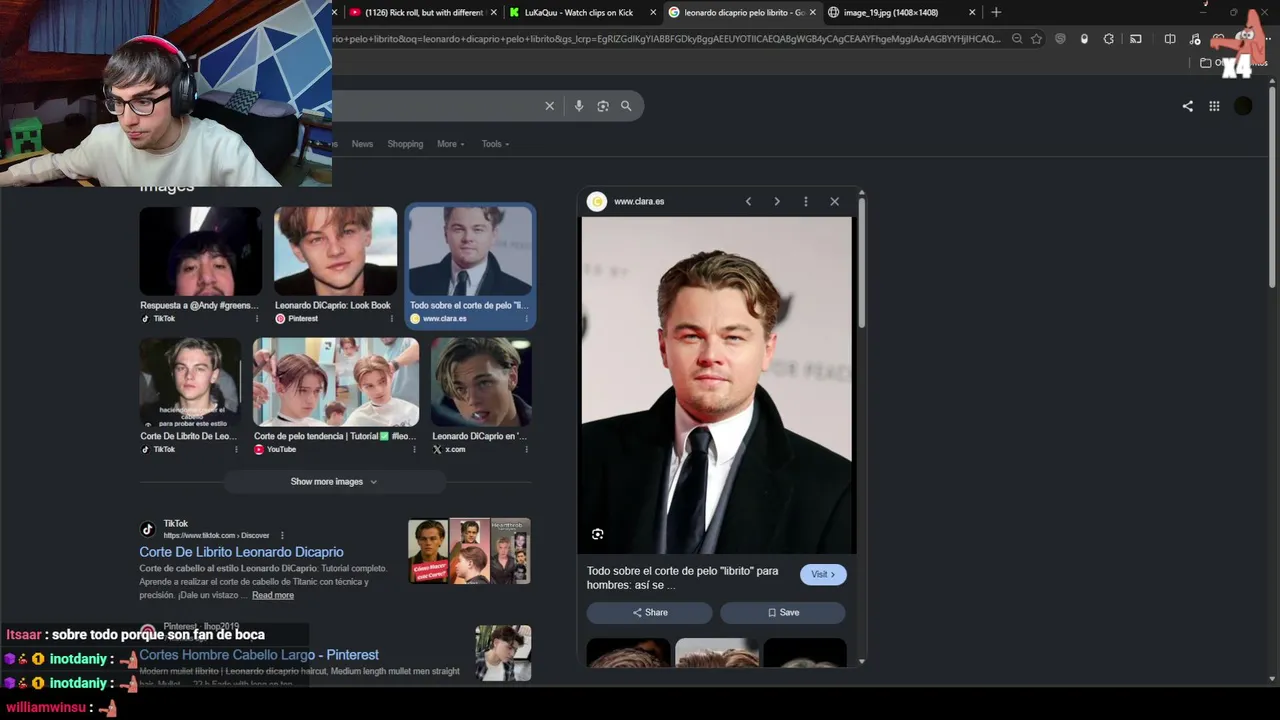Close the leonardo dicaprio search tab

pyautogui.click(x=812, y=12)
